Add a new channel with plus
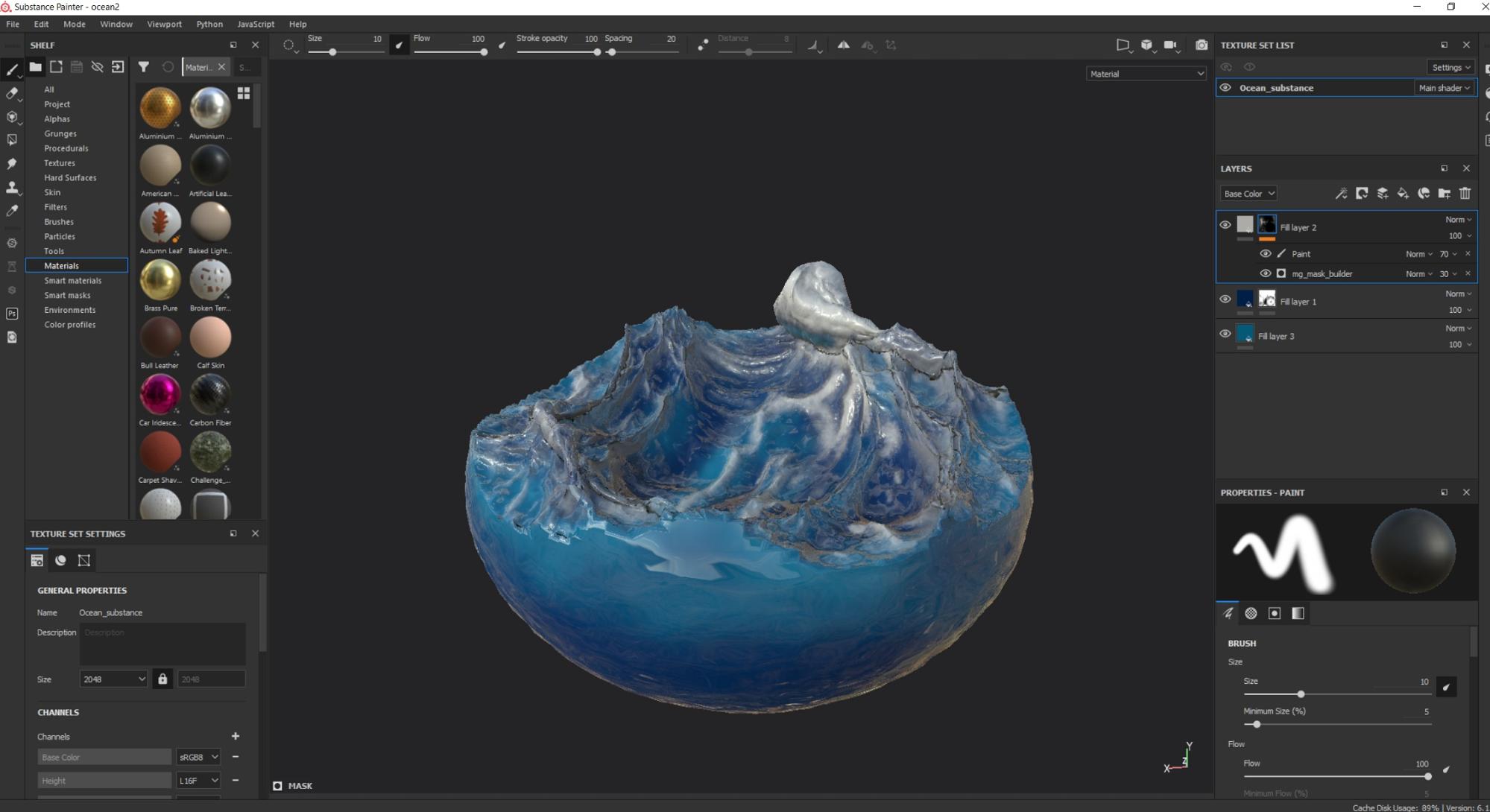The image size is (1490, 812). (236, 736)
